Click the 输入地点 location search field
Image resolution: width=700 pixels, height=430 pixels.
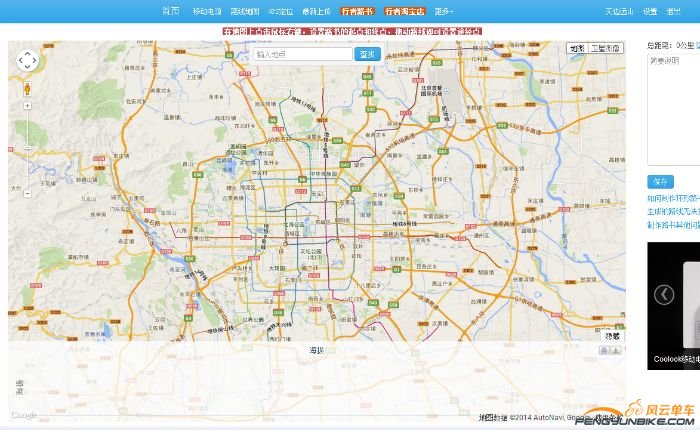300,54
